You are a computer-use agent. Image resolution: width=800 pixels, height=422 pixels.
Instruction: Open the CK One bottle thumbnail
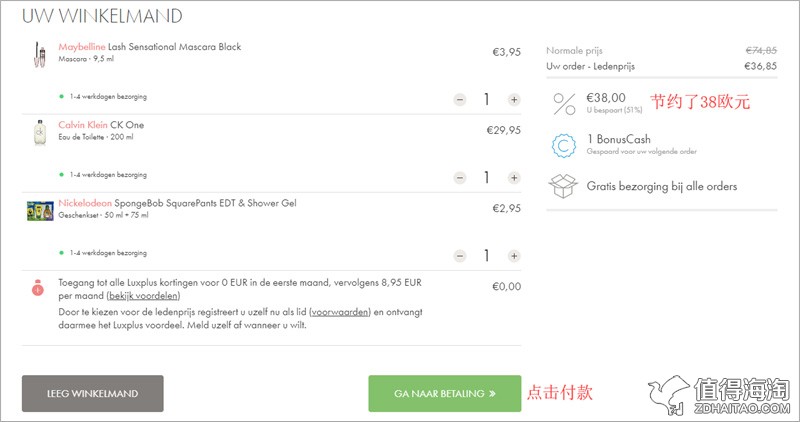pyautogui.click(x=40, y=132)
